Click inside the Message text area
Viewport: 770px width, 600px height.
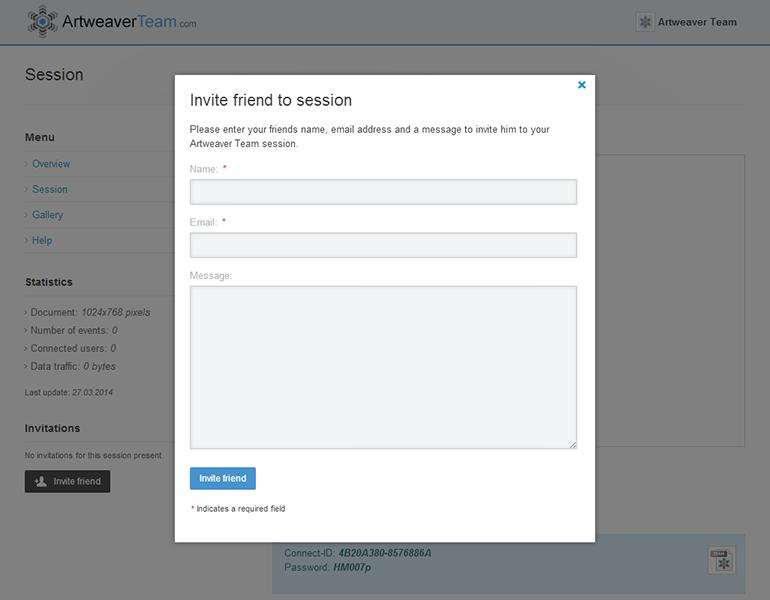(383, 367)
